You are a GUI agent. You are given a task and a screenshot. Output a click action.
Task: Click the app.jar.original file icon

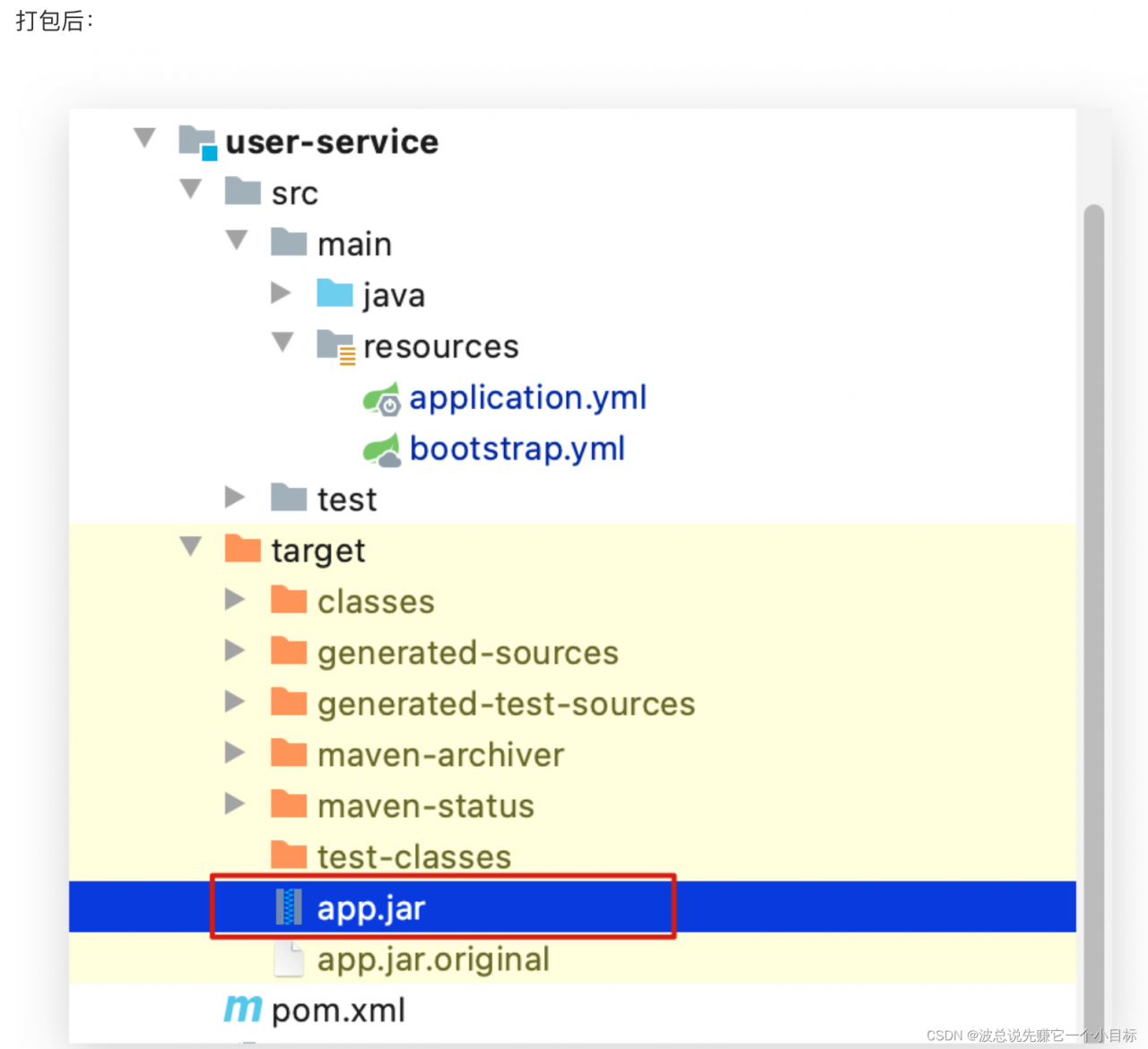(289, 959)
